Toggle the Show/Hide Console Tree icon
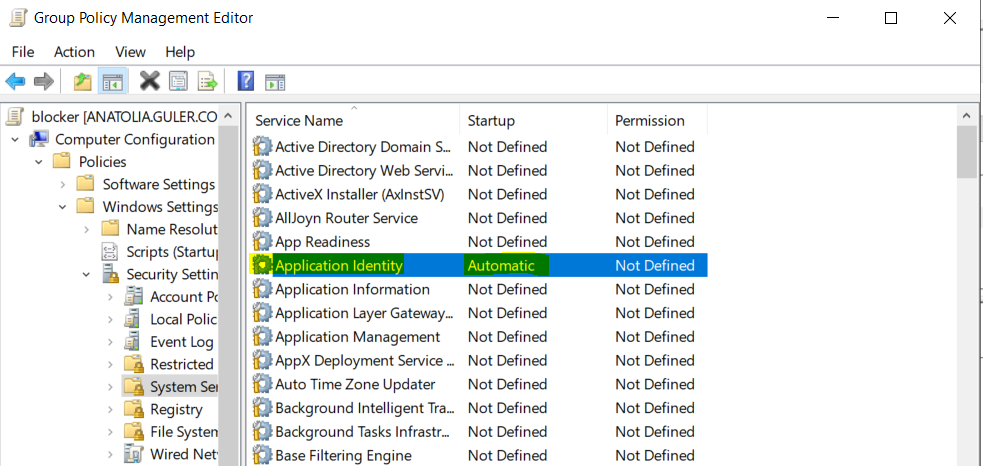 coord(112,82)
